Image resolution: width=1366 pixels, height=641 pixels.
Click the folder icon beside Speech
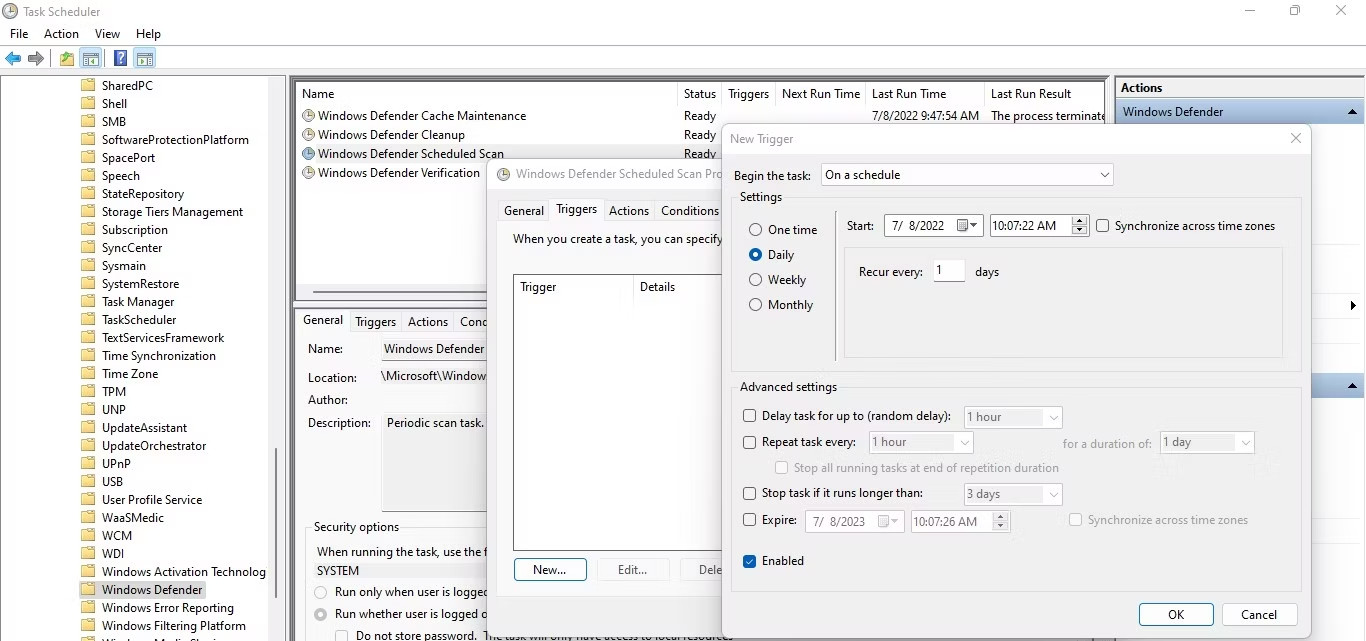point(88,176)
